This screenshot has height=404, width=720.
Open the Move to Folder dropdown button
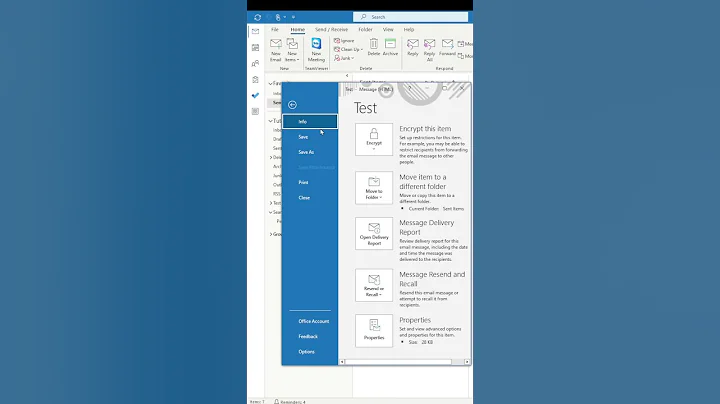[374, 188]
